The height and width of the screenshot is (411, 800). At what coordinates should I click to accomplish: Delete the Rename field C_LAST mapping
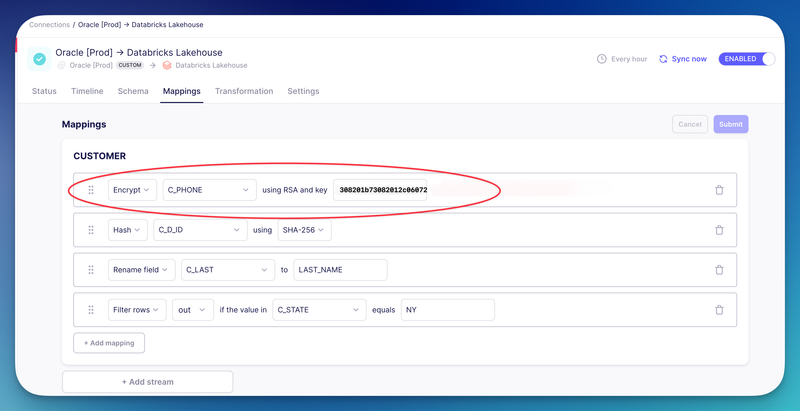(x=719, y=270)
